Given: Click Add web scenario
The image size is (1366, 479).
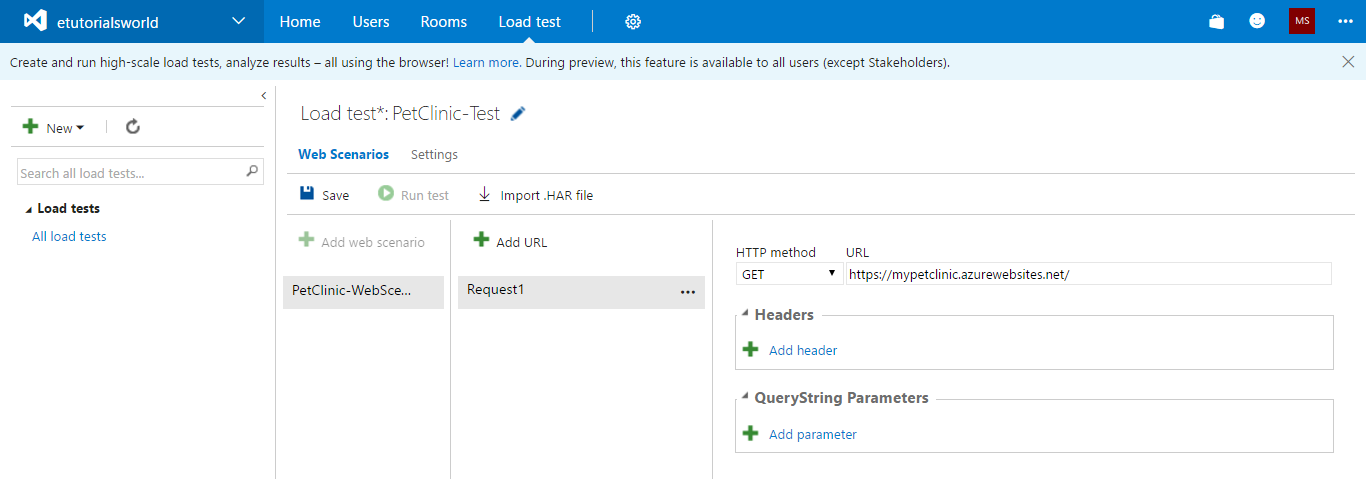Looking at the screenshot, I should pyautogui.click(x=362, y=241).
